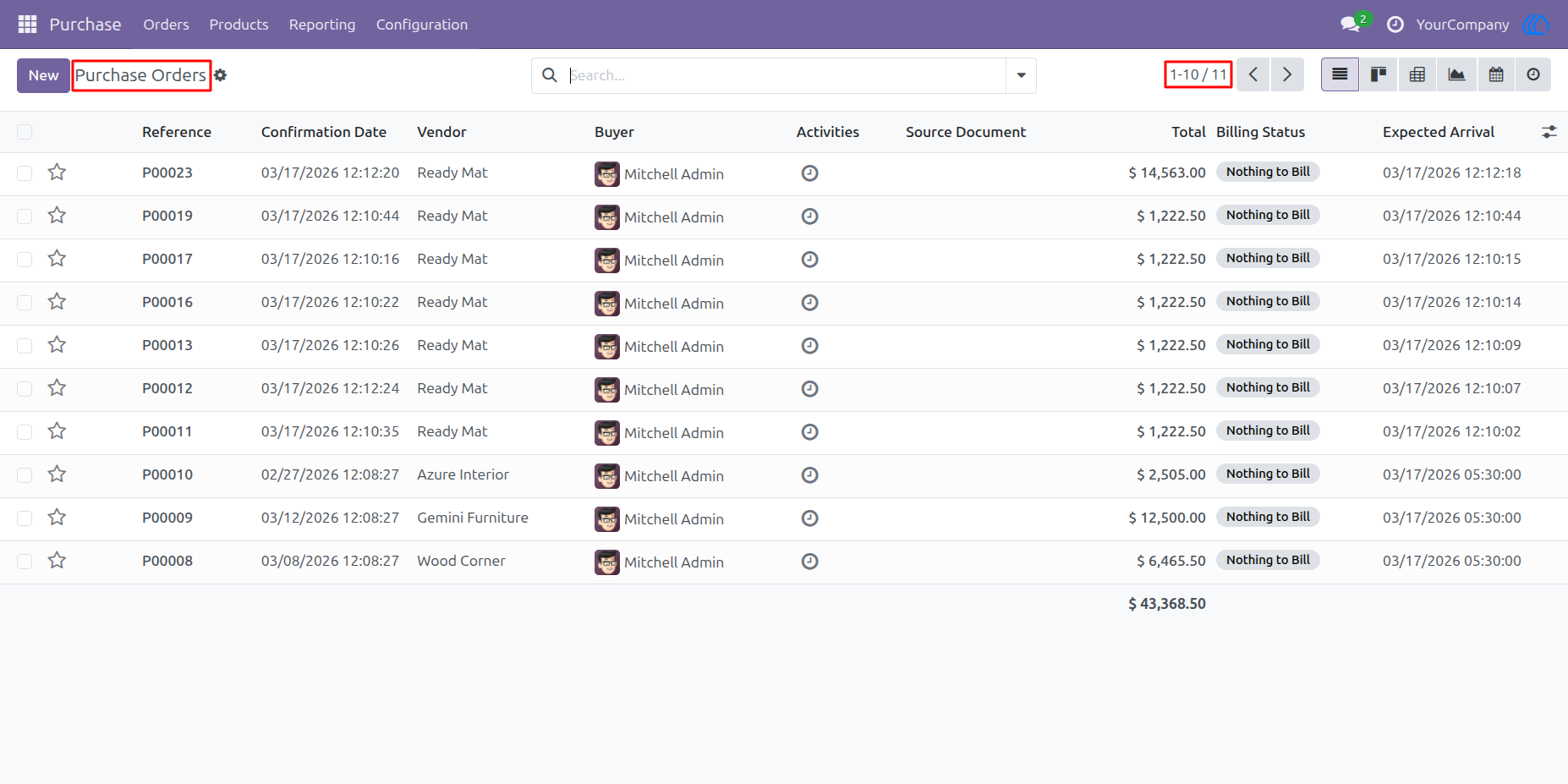1568x784 pixels.
Task: Open optional columns adjust icon
Action: (1549, 132)
